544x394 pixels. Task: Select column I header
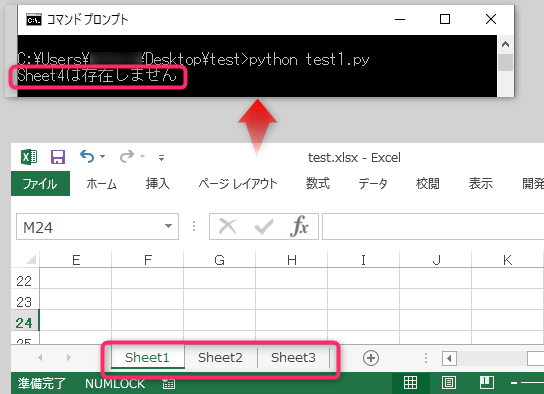(x=363, y=260)
